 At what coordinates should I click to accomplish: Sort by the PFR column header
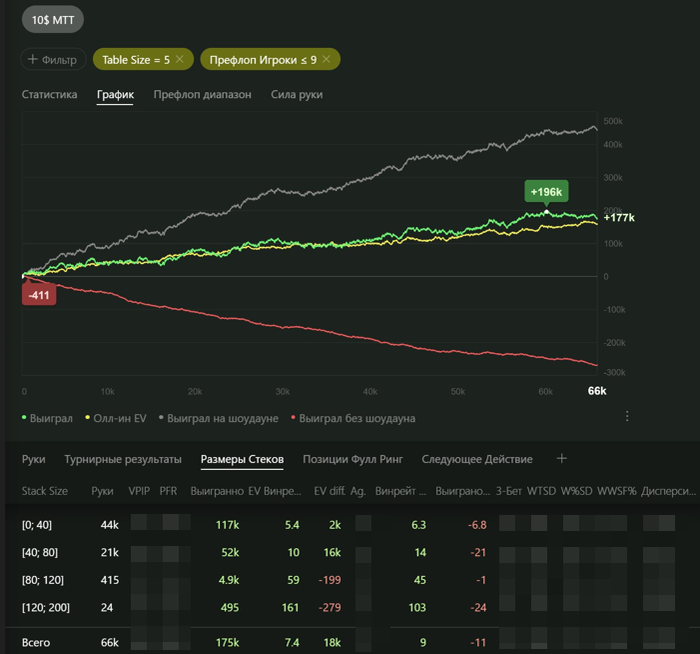(168, 491)
